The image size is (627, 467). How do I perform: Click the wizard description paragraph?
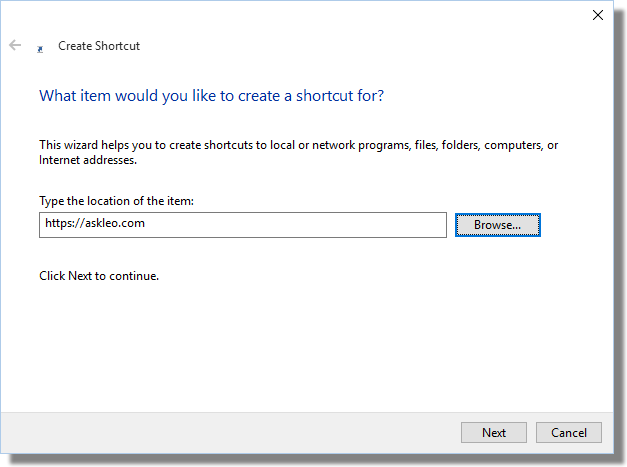tap(298, 152)
